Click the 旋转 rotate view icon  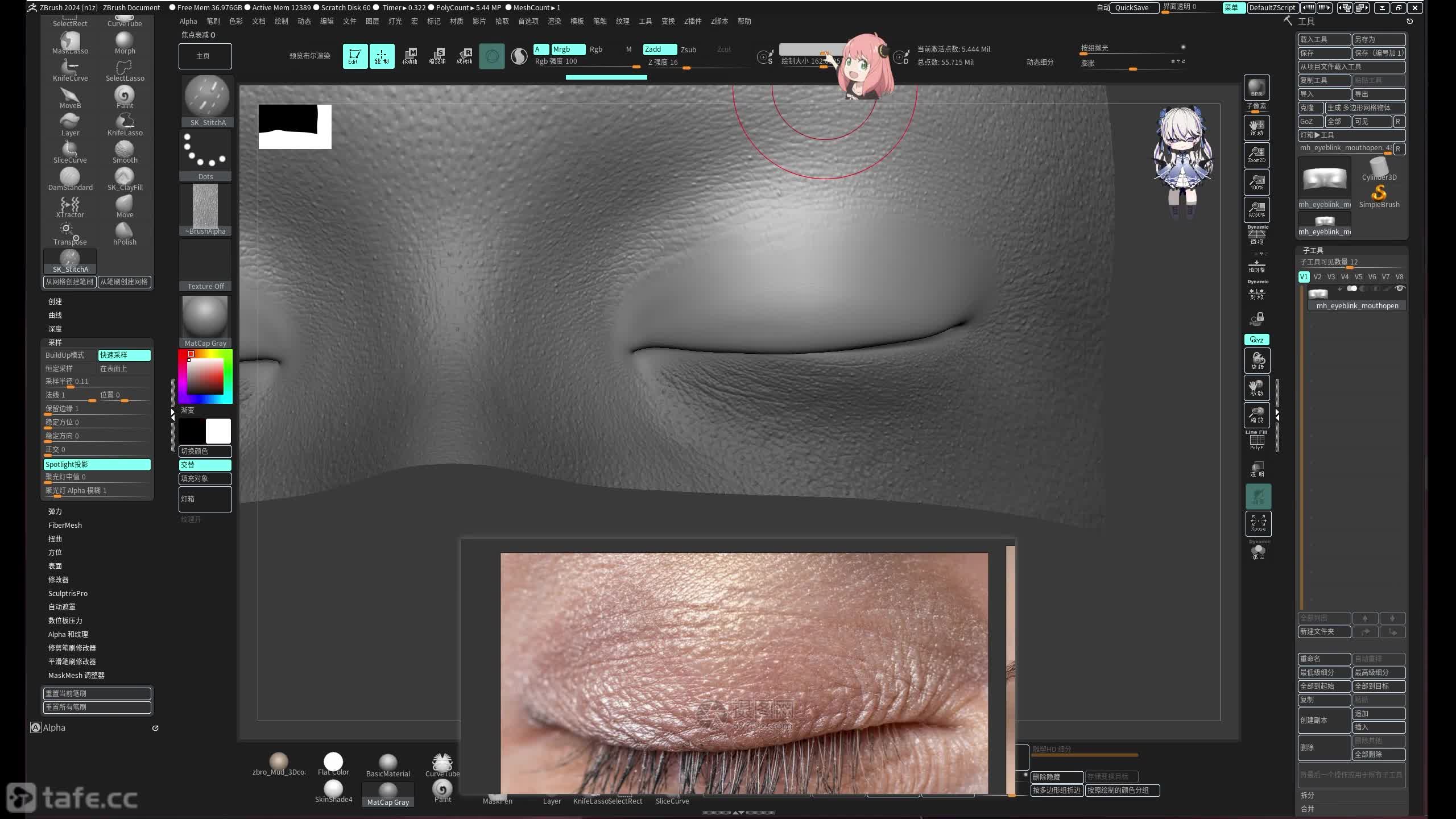pyautogui.click(x=1257, y=361)
